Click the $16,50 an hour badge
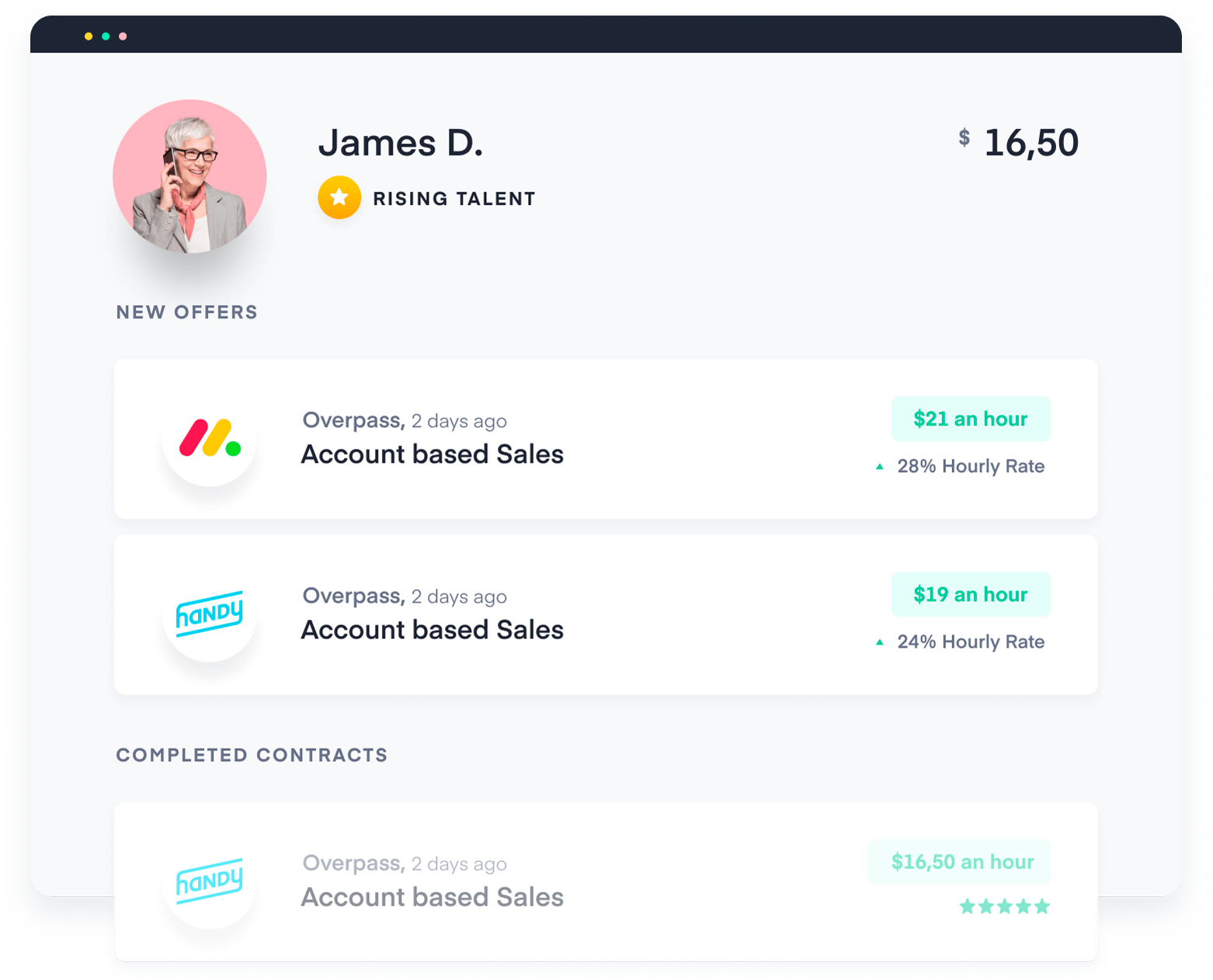Viewport: 1213px width, 980px height. [x=961, y=862]
